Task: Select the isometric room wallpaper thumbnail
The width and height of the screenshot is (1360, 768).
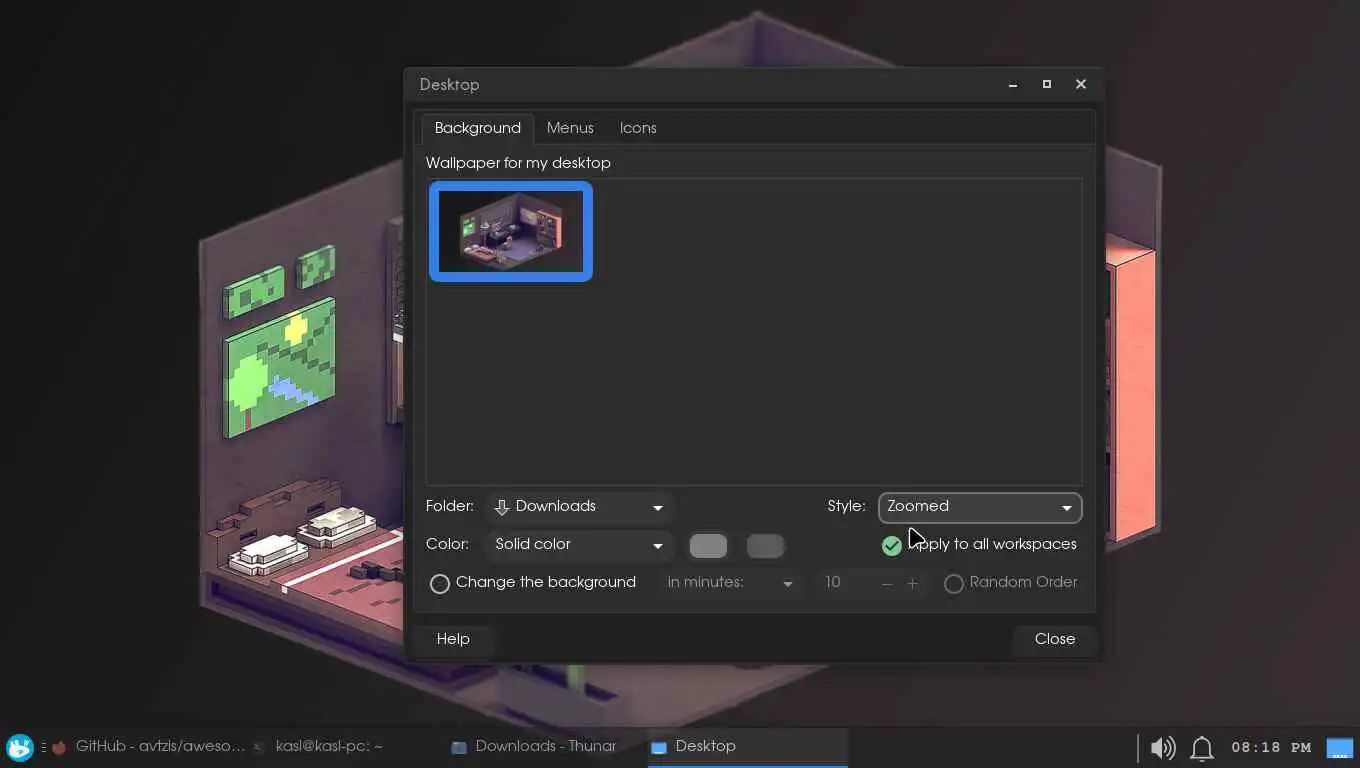Action: (511, 231)
